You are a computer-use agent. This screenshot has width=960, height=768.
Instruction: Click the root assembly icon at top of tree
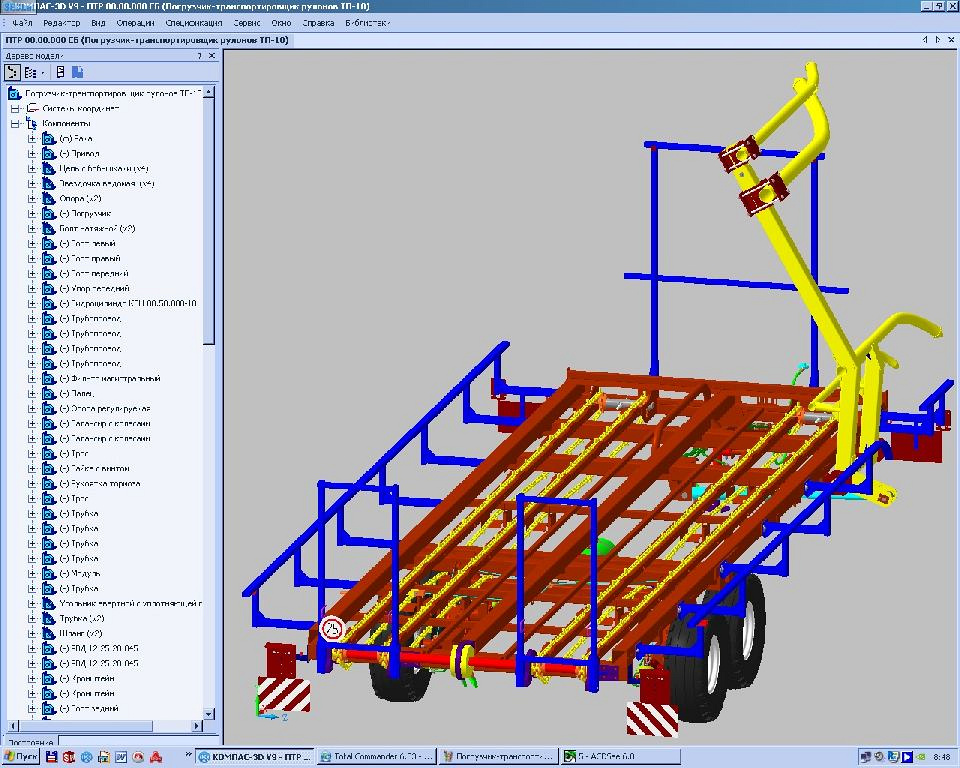click(14, 94)
